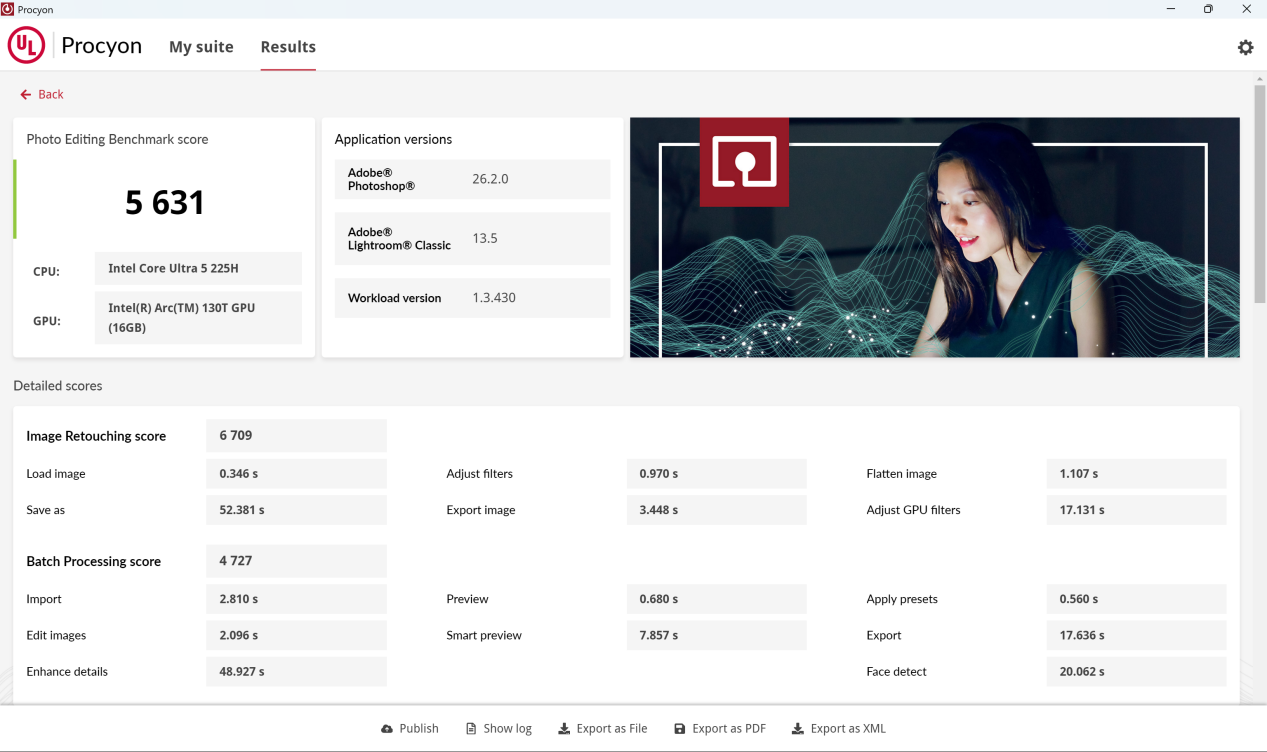Click the Publish cloud icon
This screenshot has height=752, width=1267.
pyautogui.click(x=387, y=729)
